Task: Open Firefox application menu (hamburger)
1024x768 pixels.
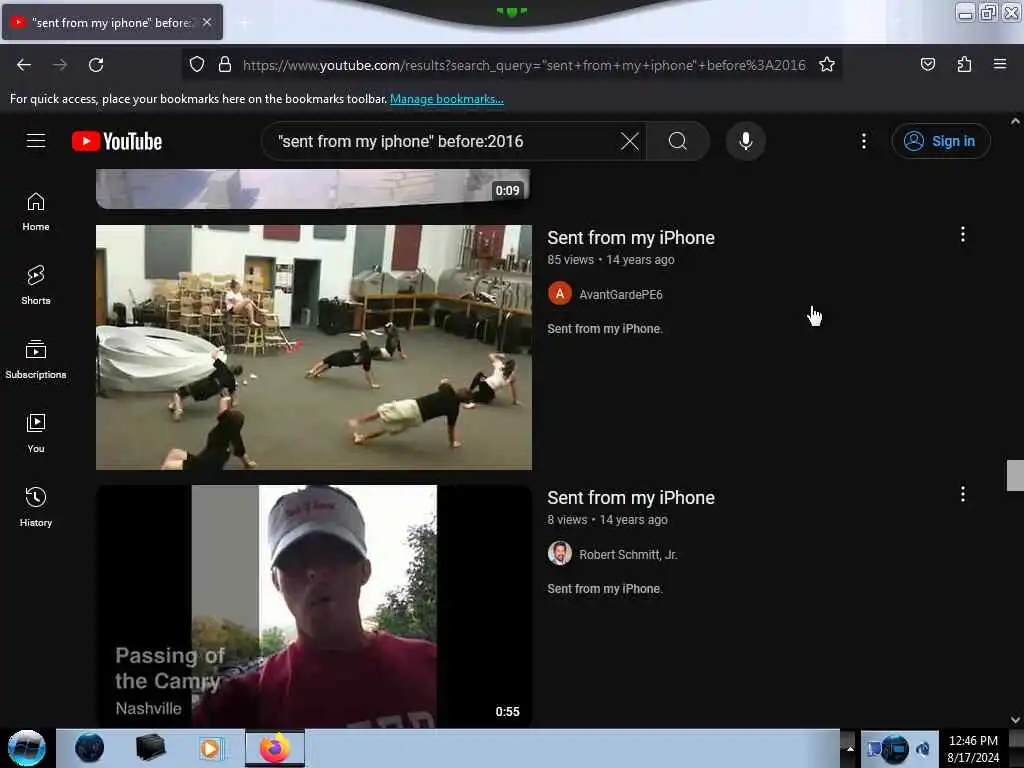Action: point(999,64)
